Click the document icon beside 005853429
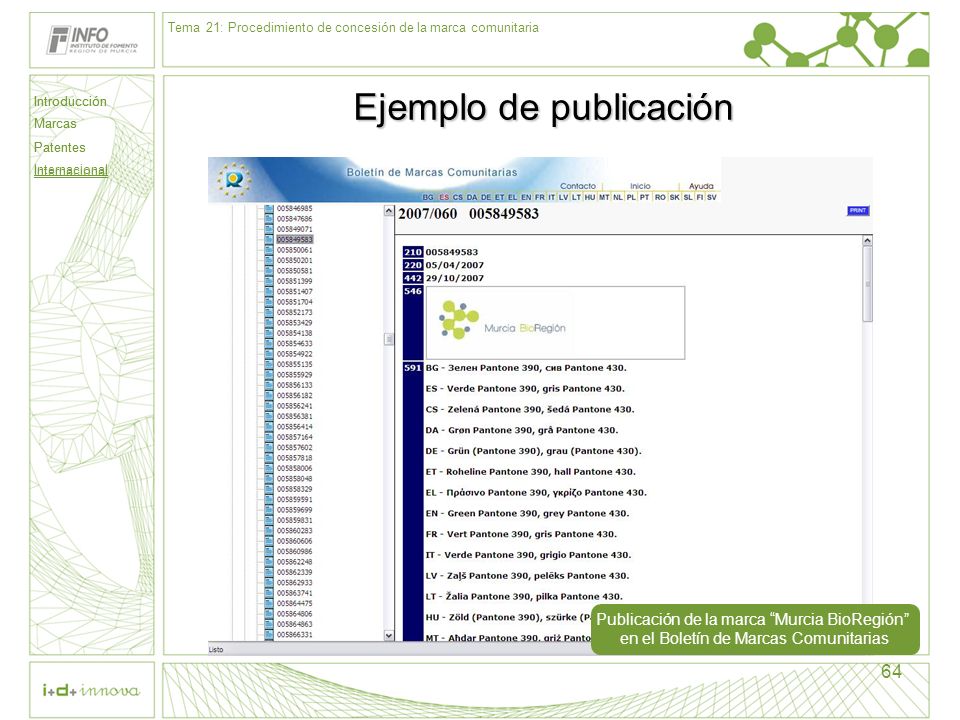 coord(269,323)
